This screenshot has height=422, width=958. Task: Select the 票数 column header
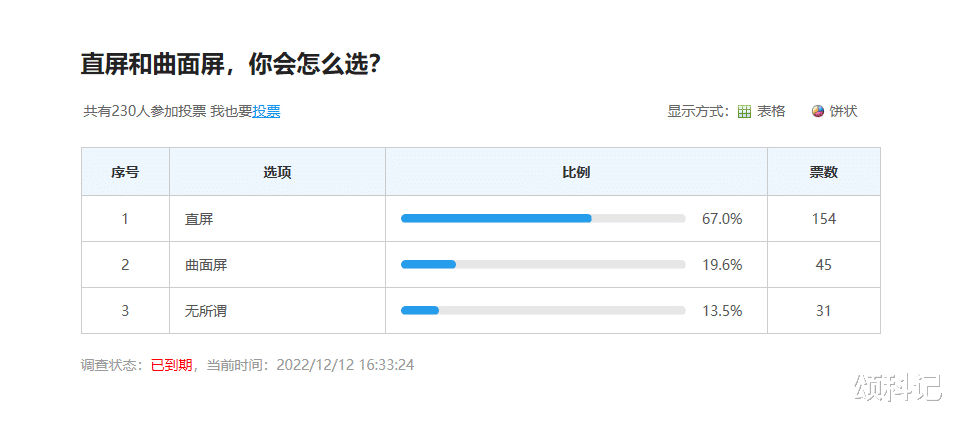pos(823,172)
